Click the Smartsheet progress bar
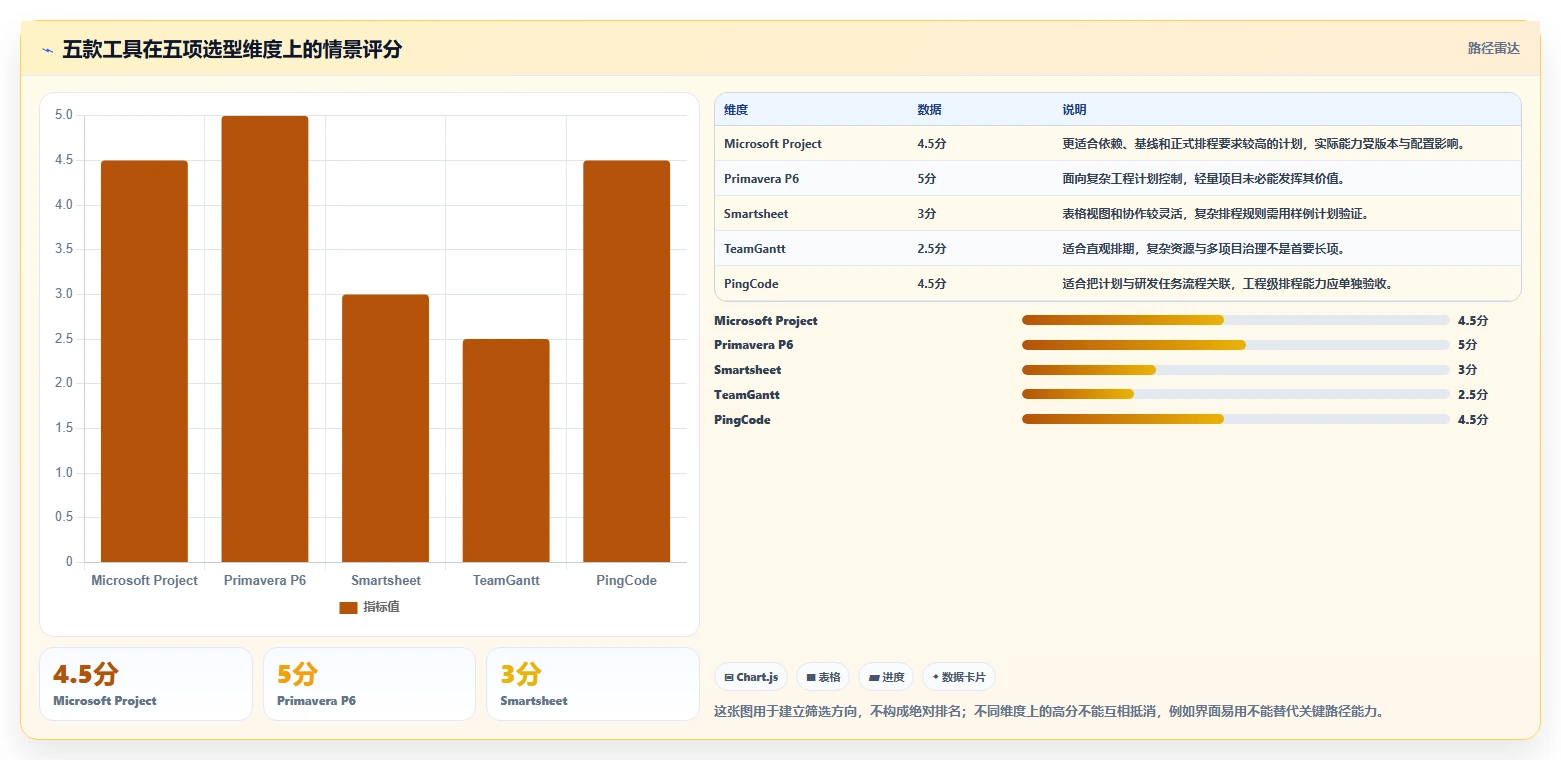Screen dimensions: 1561x760 pyautogui.click(x=1236, y=370)
